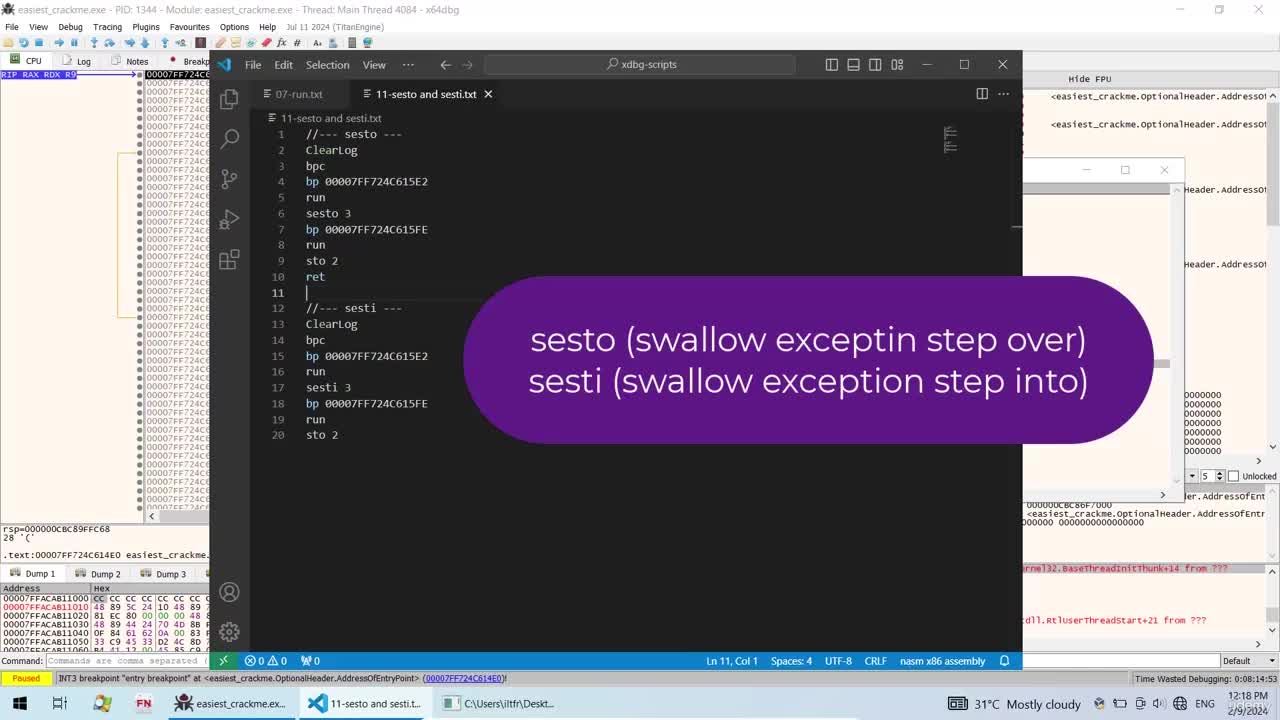Image resolution: width=1280 pixels, height=720 pixels.
Task: Click Spaces: 4 indentation in status bar
Action: (791, 660)
